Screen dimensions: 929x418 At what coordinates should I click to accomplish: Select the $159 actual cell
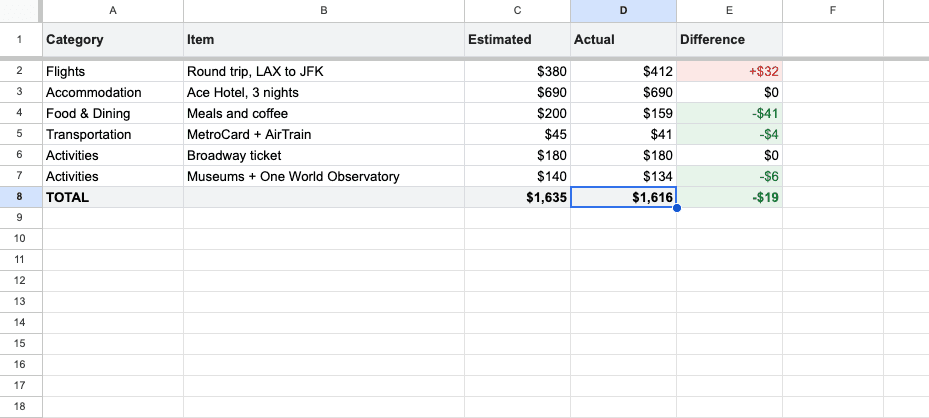click(x=623, y=113)
